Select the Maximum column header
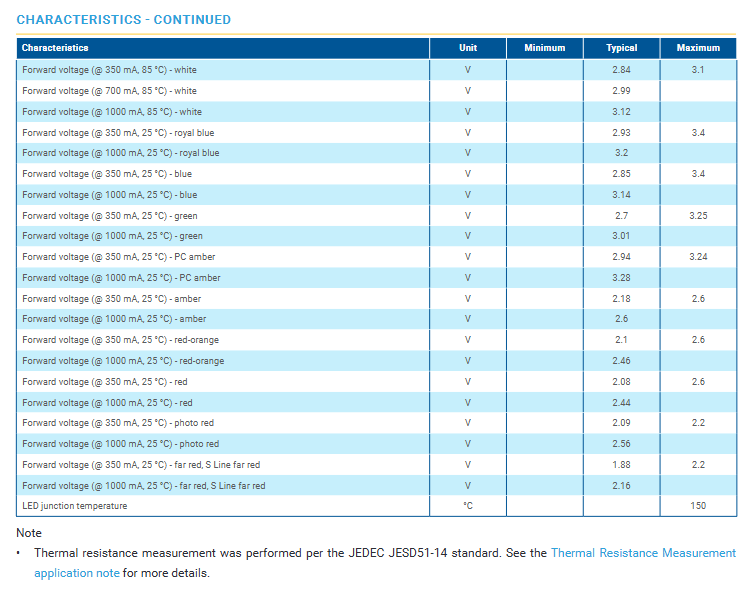 [x=698, y=48]
